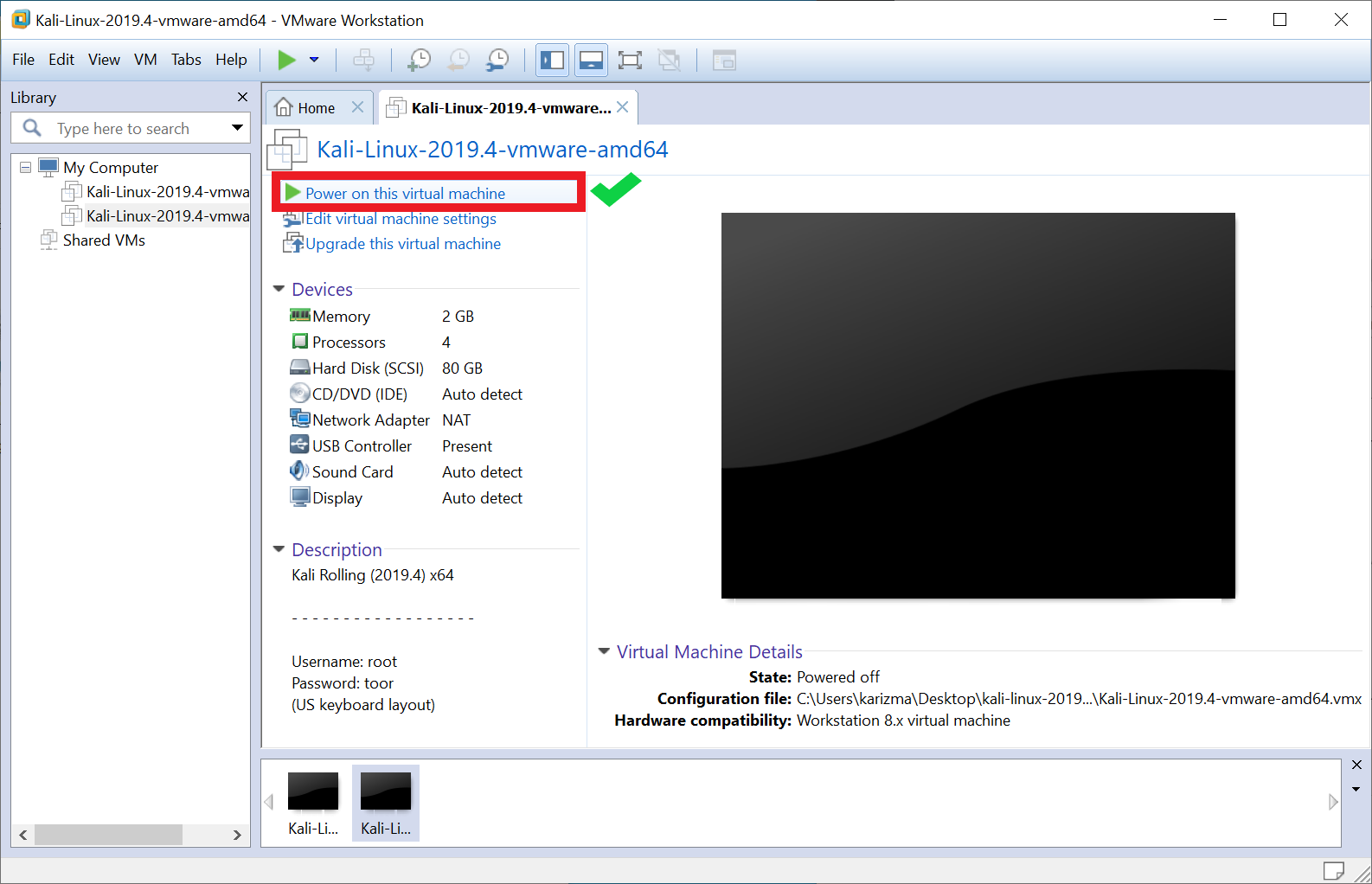Click the Display device icon

click(x=300, y=496)
